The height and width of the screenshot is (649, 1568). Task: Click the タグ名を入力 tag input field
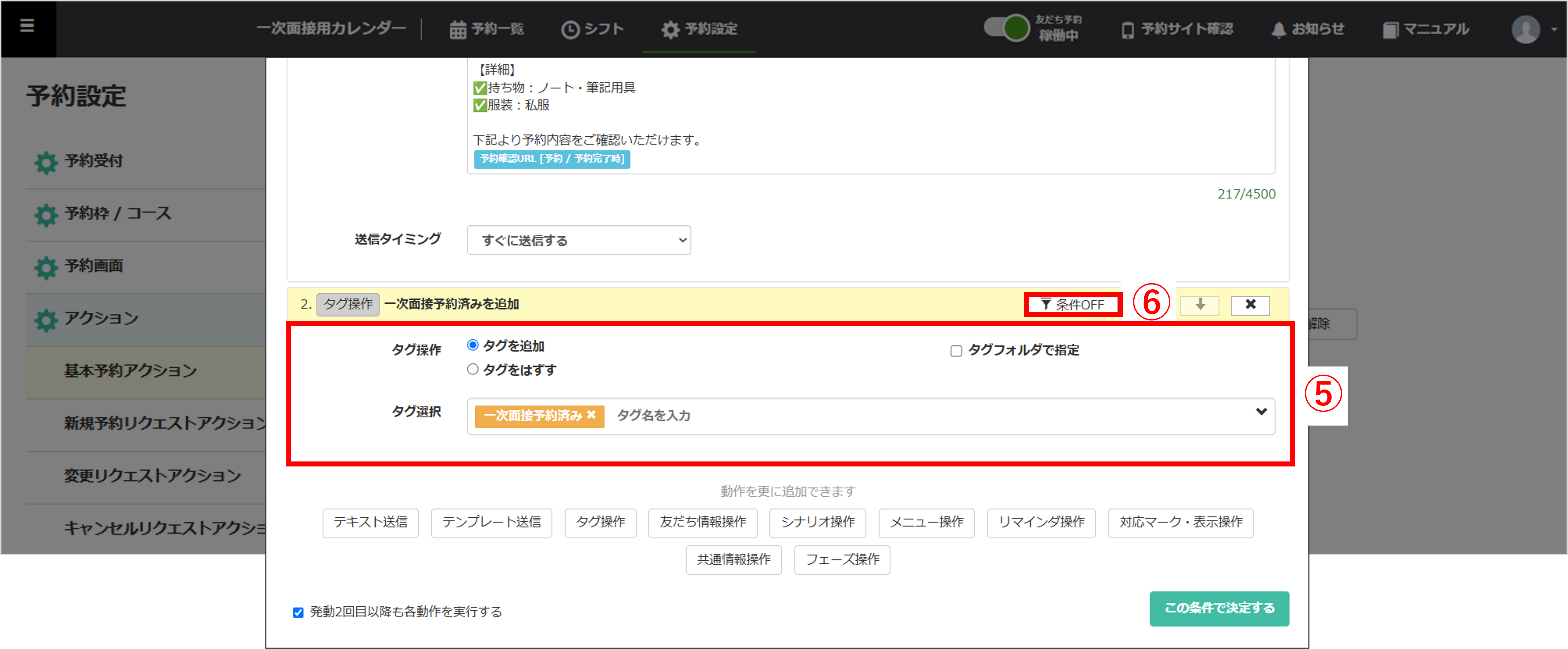coord(653,416)
